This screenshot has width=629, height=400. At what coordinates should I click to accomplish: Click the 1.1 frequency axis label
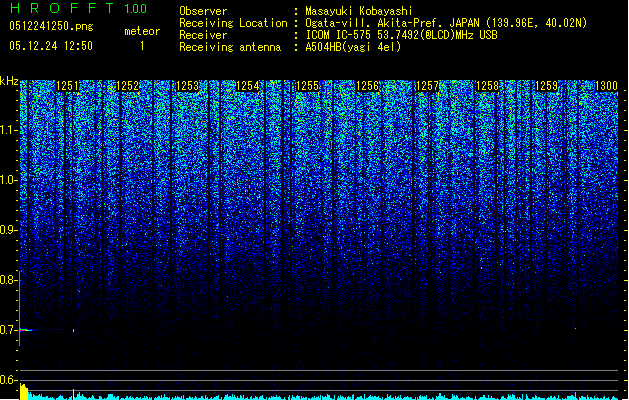coord(8,130)
